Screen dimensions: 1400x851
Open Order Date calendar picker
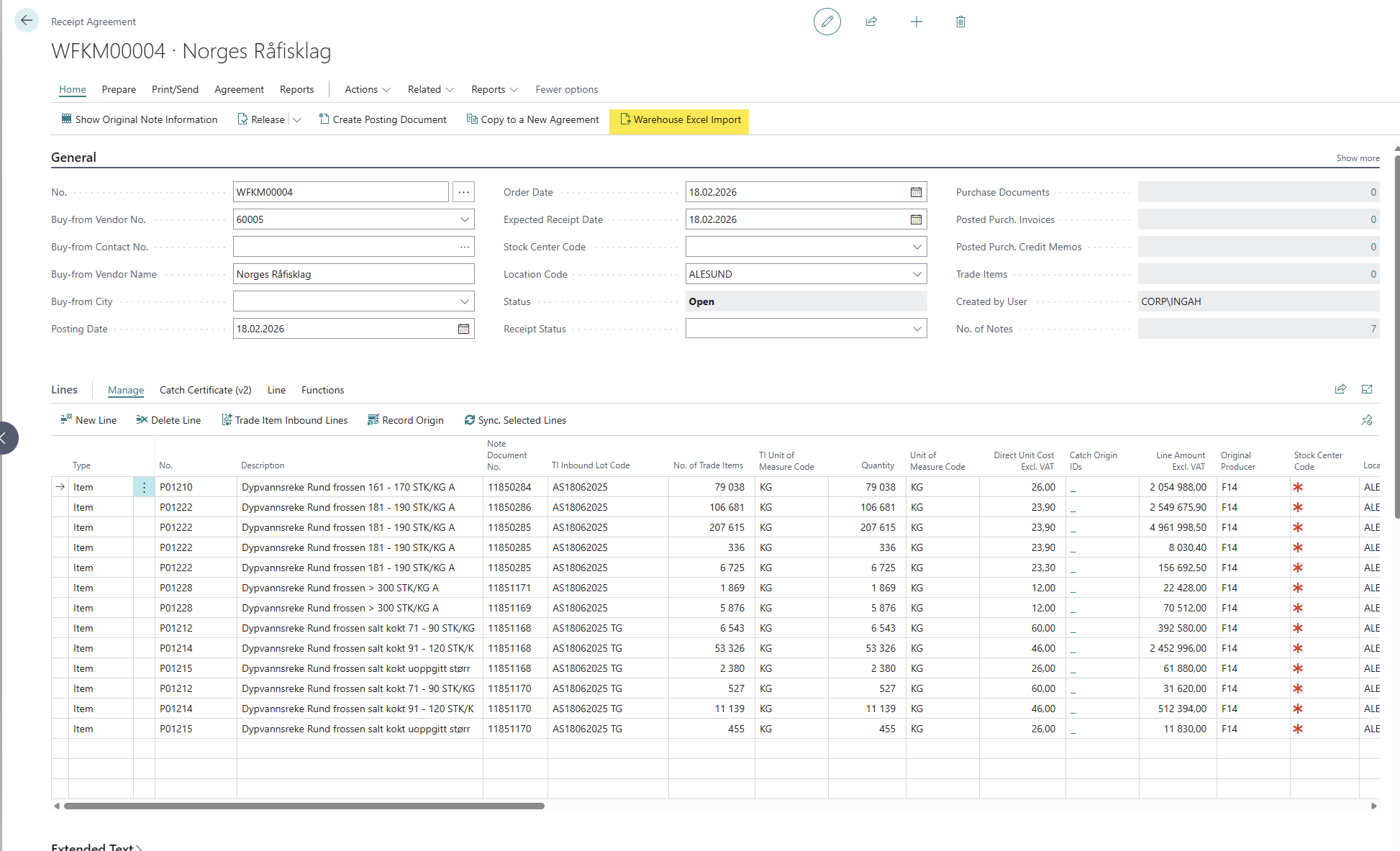coord(916,192)
